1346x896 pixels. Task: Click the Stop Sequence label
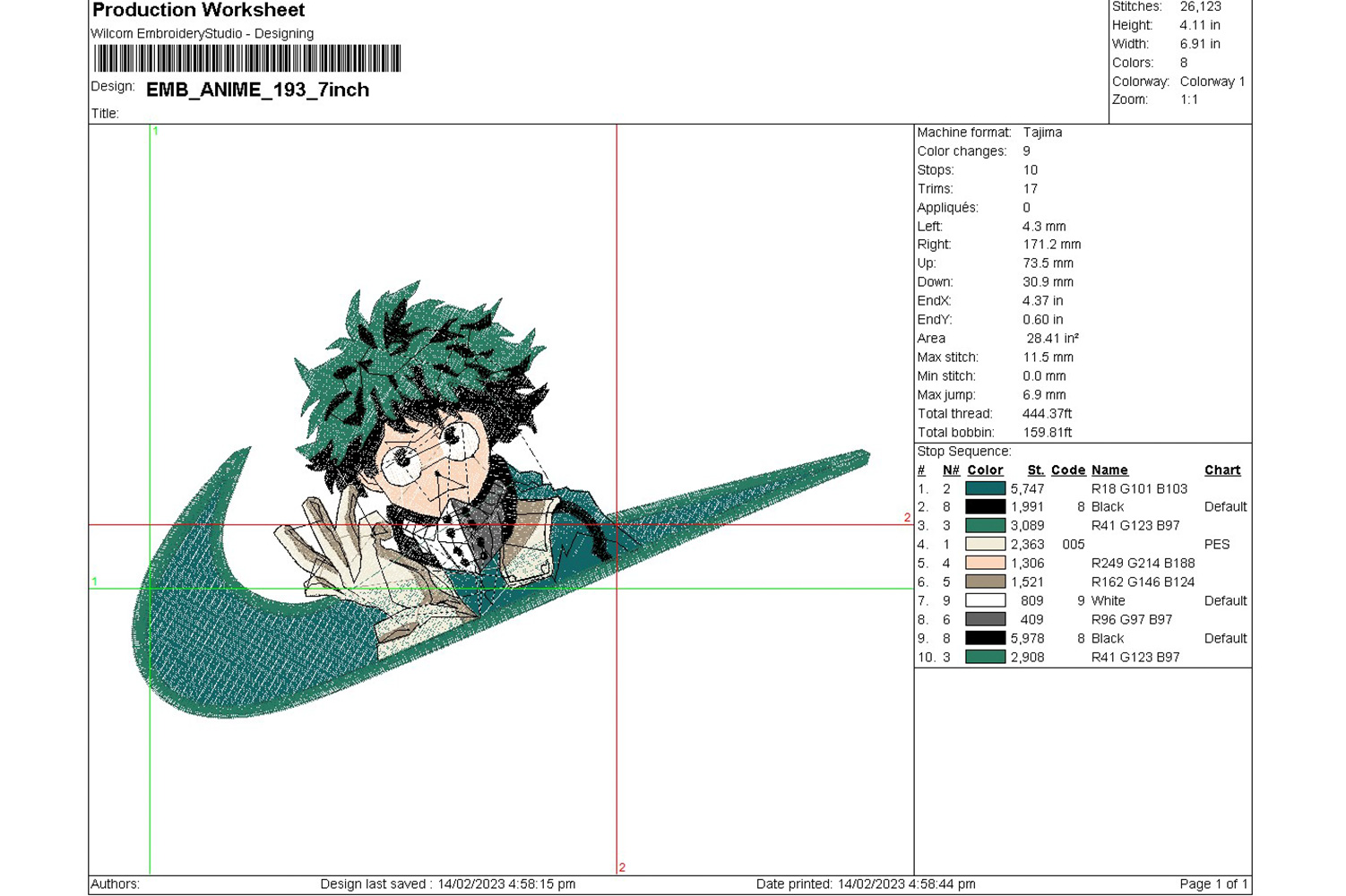click(964, 452)
